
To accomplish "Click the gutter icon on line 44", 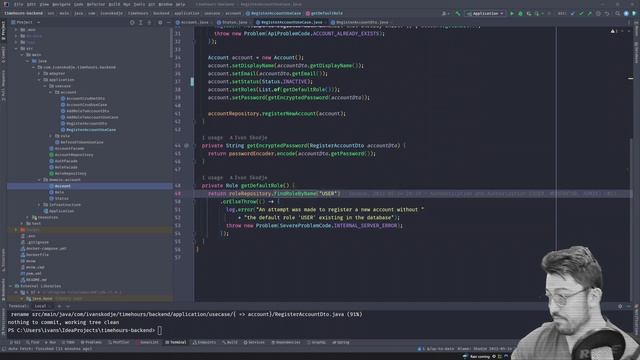I will tap(187, 145).
